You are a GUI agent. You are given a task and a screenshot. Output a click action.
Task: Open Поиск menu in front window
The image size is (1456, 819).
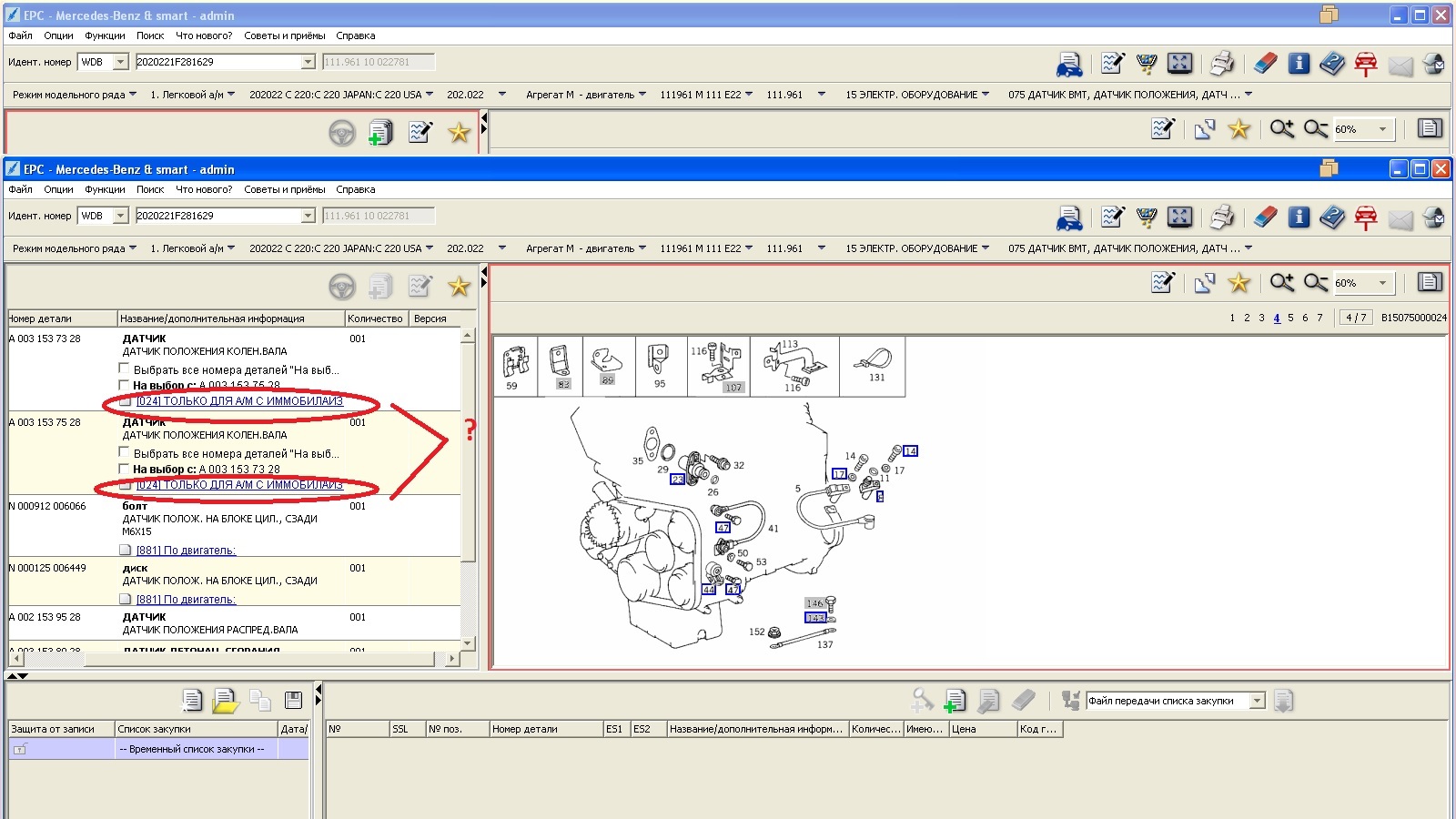click(150, 189)
